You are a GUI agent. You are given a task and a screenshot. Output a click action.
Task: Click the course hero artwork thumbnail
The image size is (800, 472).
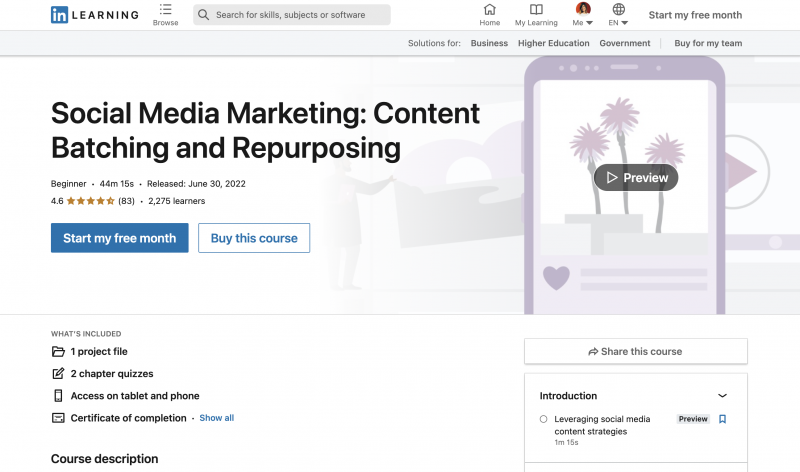(x=624, y=185)
